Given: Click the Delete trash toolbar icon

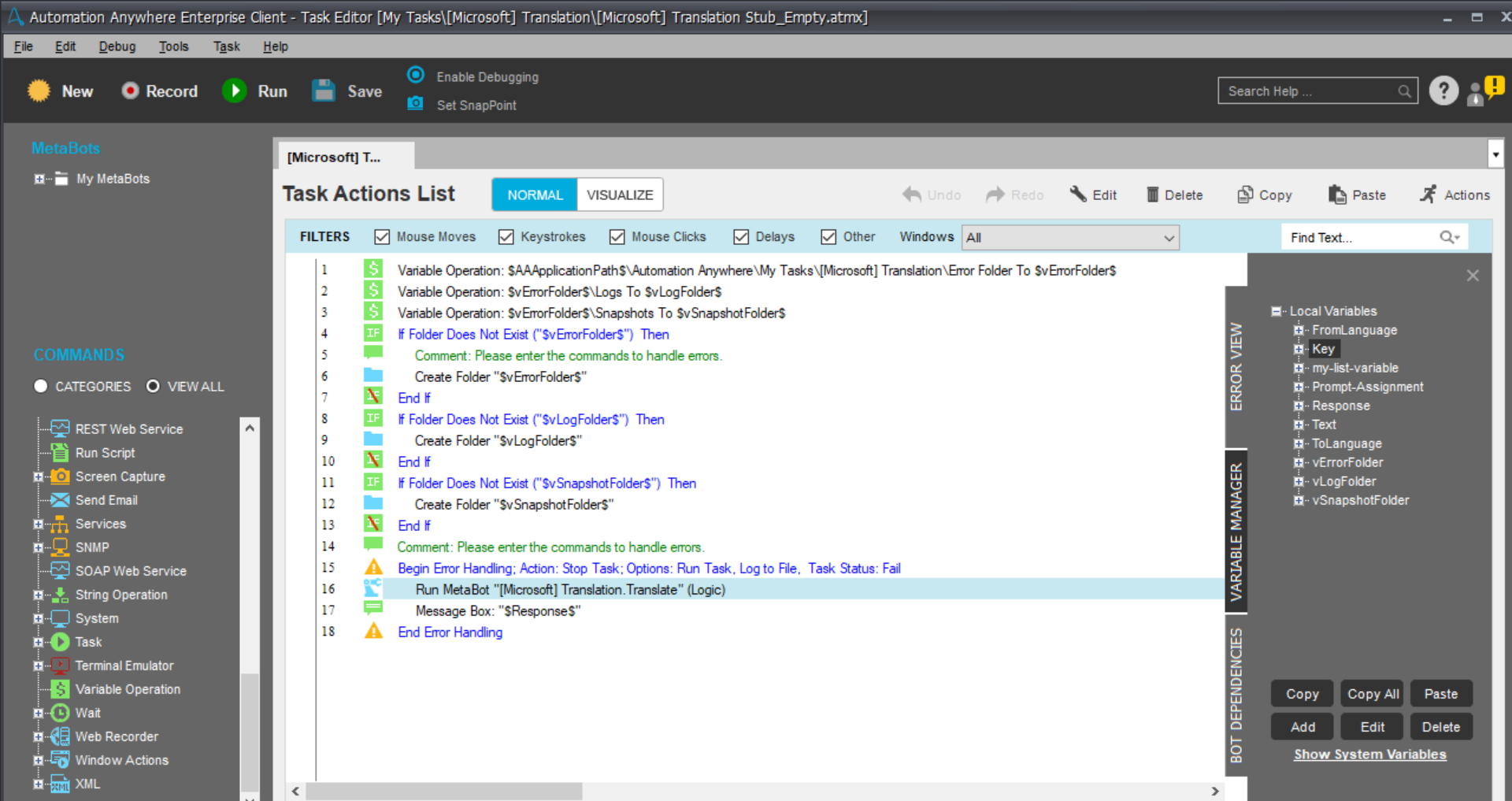Looking at the screenshot, I should point(1152,195).
